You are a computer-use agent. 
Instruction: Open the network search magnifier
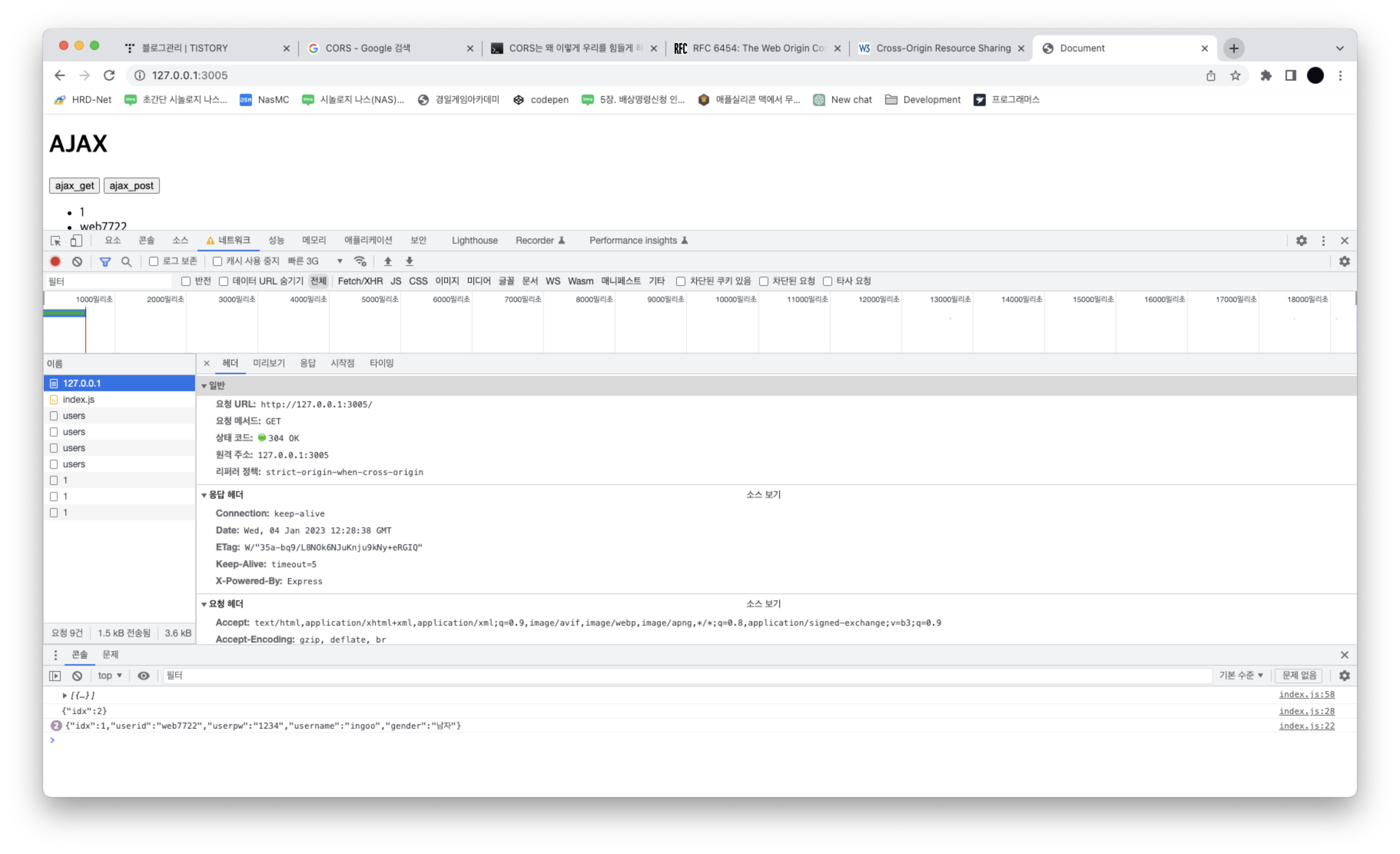(x=126, y=262)
